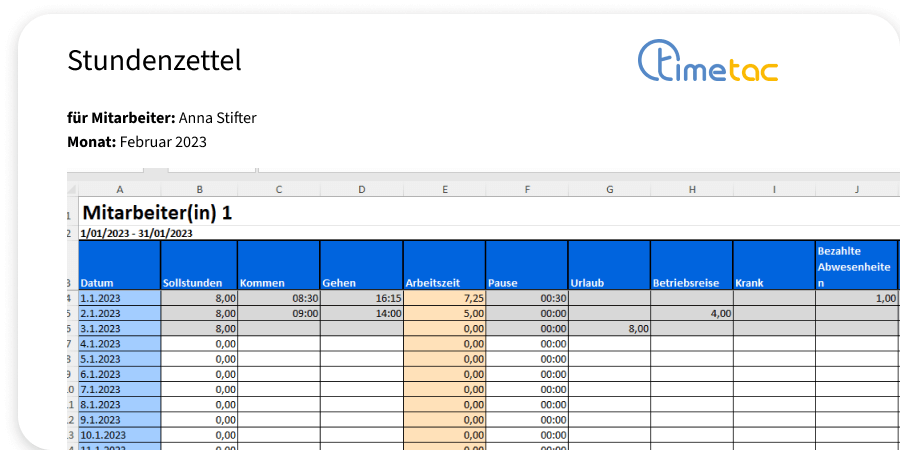900x450 pixels.
Task: Select column A header
Action: tap(119, 189)
